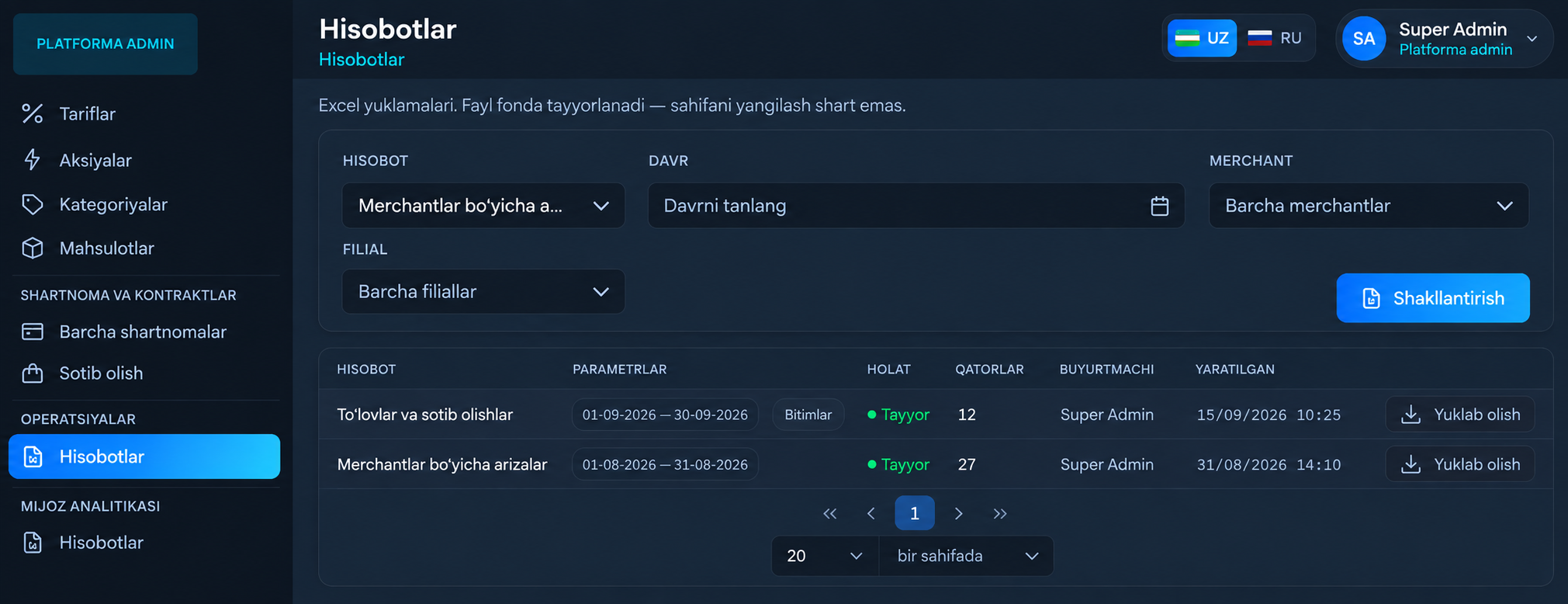Click the Sotib olish bag icon
The image size is (1568, 604).
pos(33,373)
